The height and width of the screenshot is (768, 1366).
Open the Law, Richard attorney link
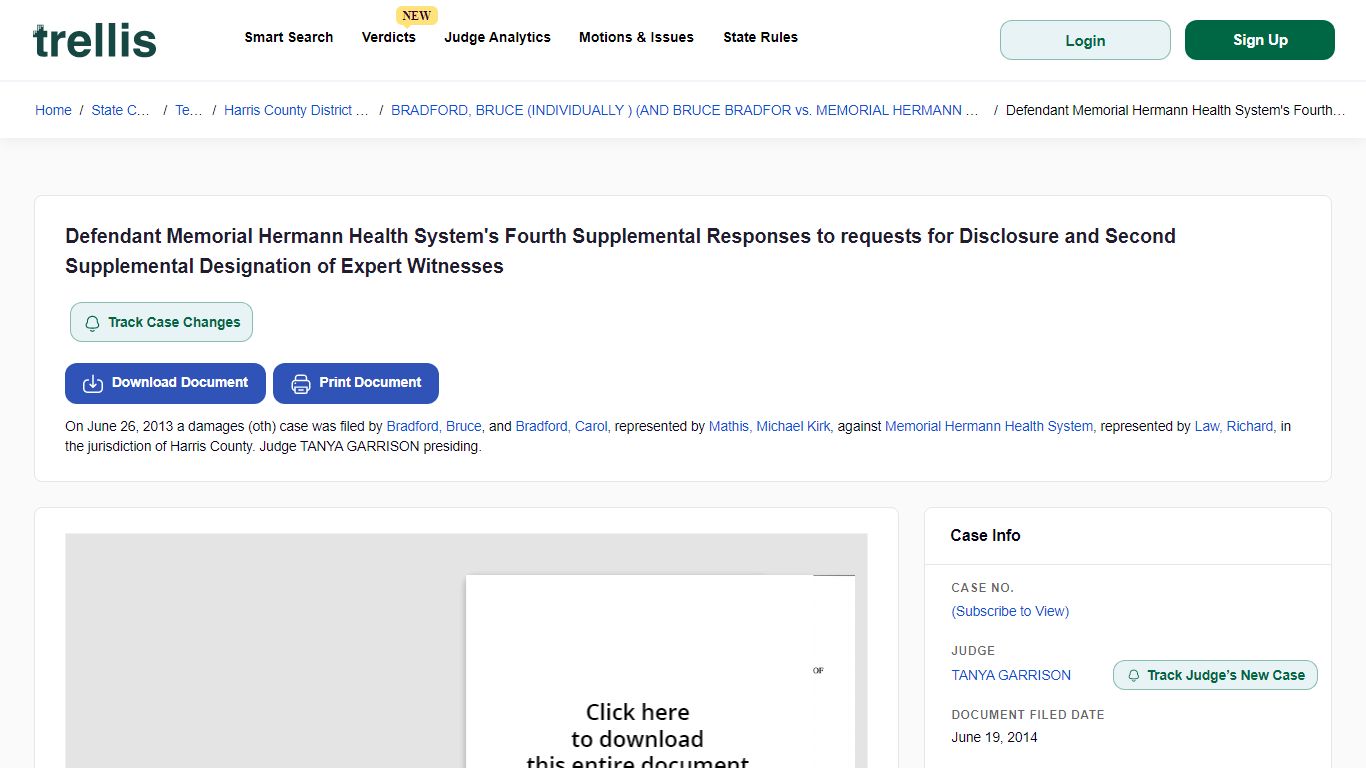coord(1234,426)
